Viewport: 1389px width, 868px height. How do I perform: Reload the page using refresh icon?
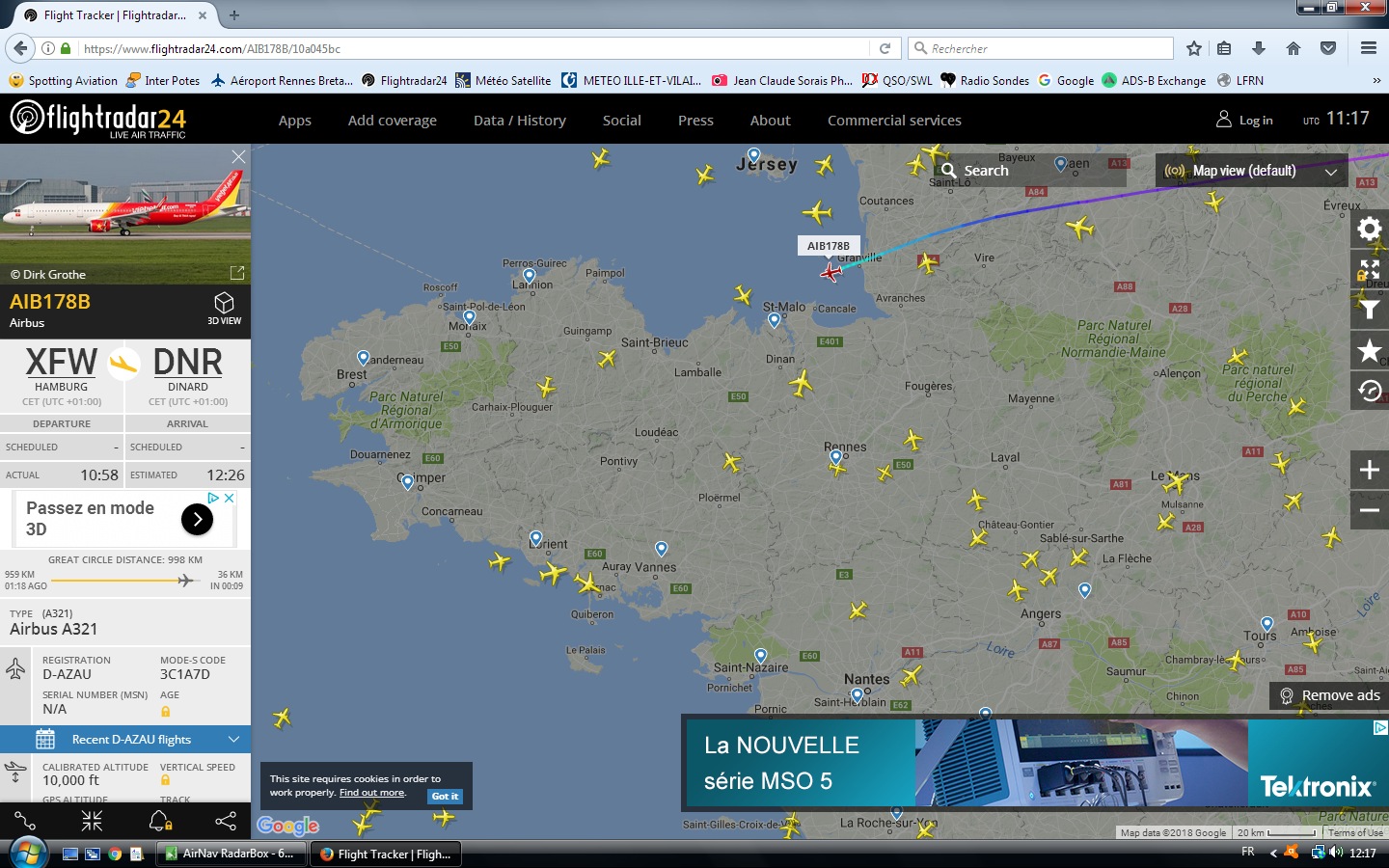coord(885,48)
